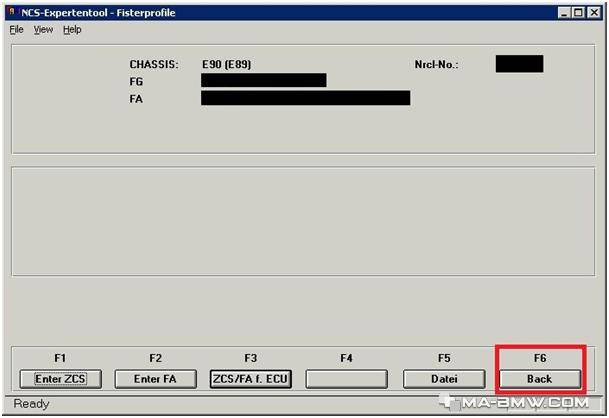Viewport: 609px width, 418px height.
Task: Click the F1 key label
Action: pos(60,358)
